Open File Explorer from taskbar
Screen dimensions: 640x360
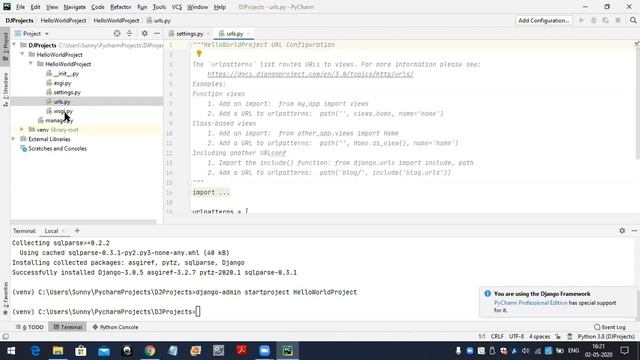pos(58,351)
